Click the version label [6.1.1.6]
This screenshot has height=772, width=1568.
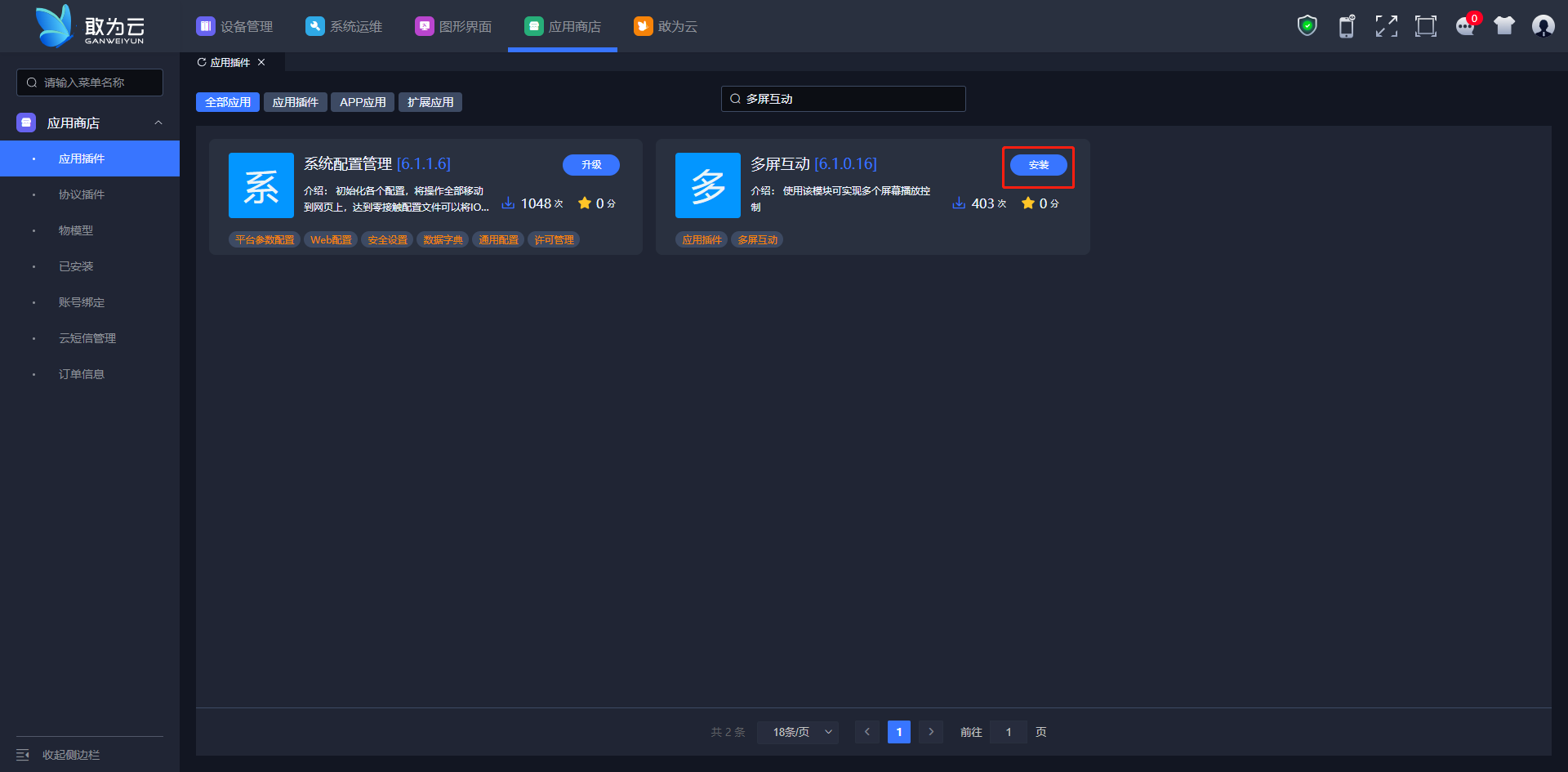tap(424, 164)
